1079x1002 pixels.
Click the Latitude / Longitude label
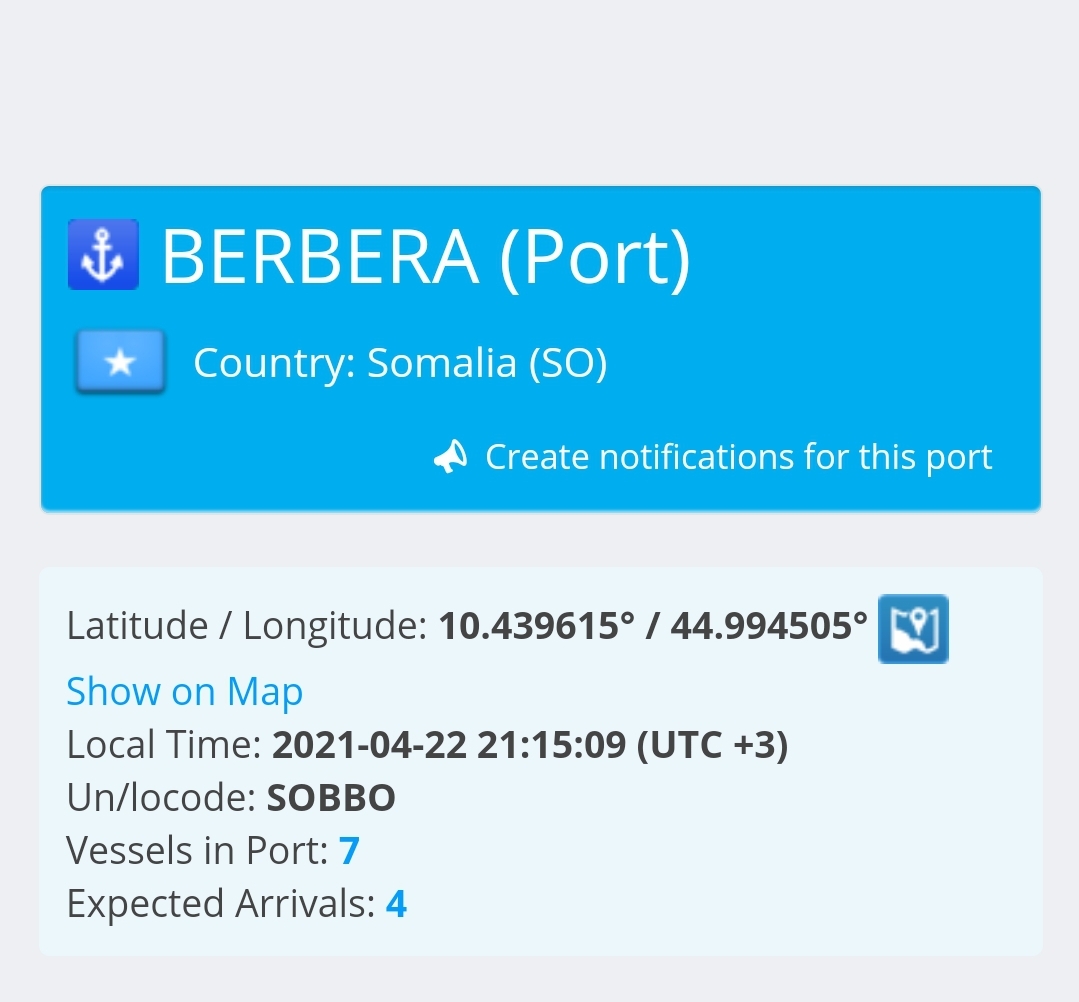[247, 626]
